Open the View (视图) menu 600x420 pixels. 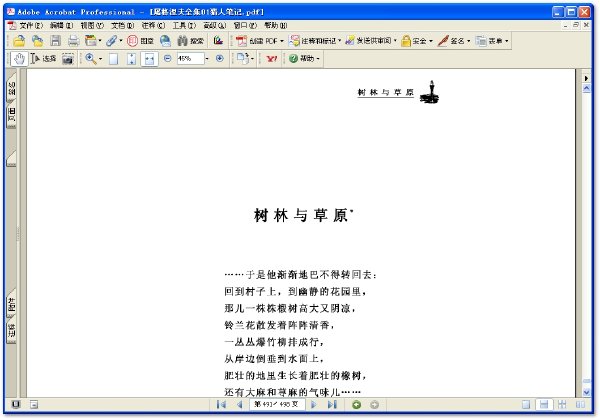92,25
